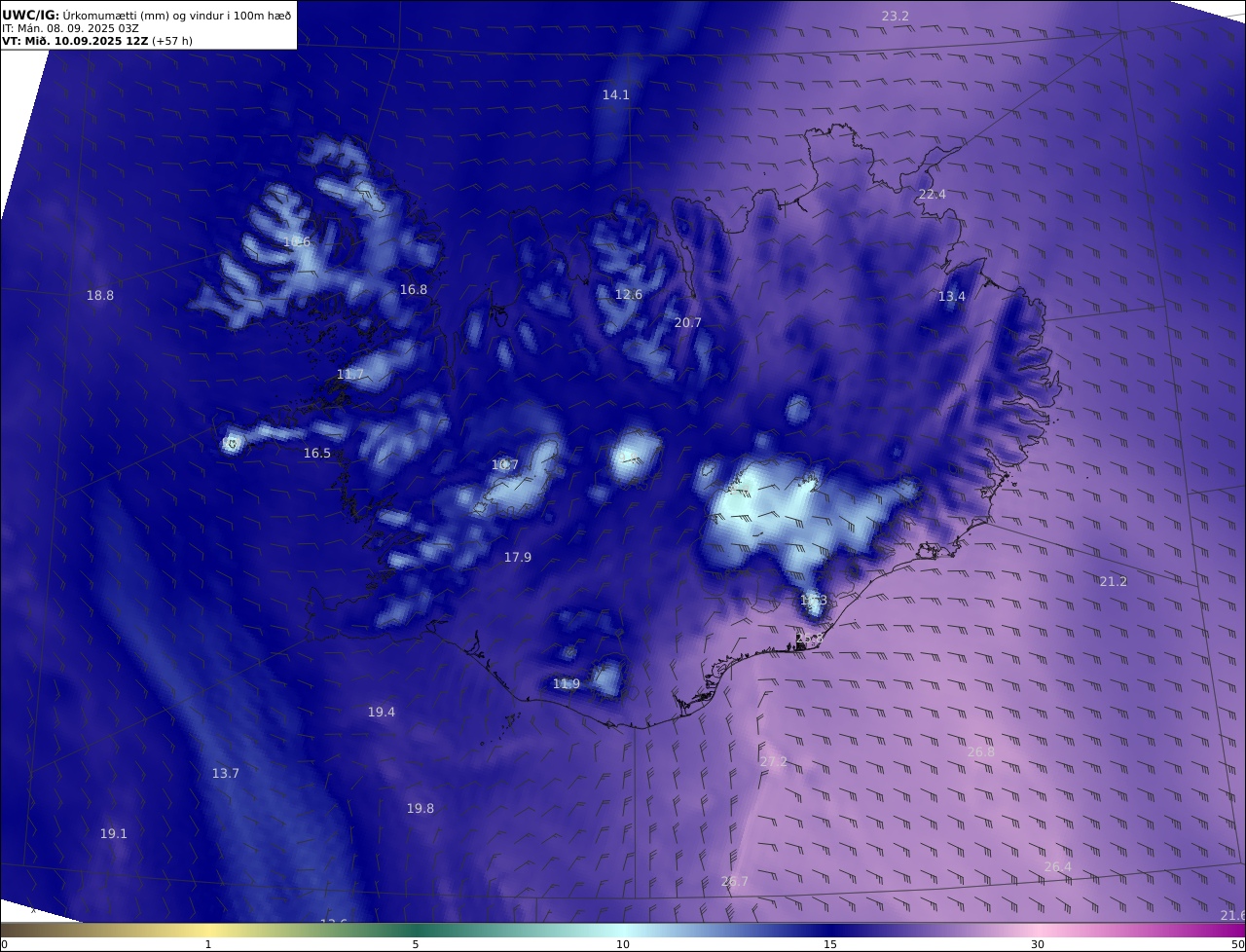1246x952 pixels.
Task: Click the 'IT: Mán. 08. 09. 2025 03Z' line
Action: pos(70,28)
